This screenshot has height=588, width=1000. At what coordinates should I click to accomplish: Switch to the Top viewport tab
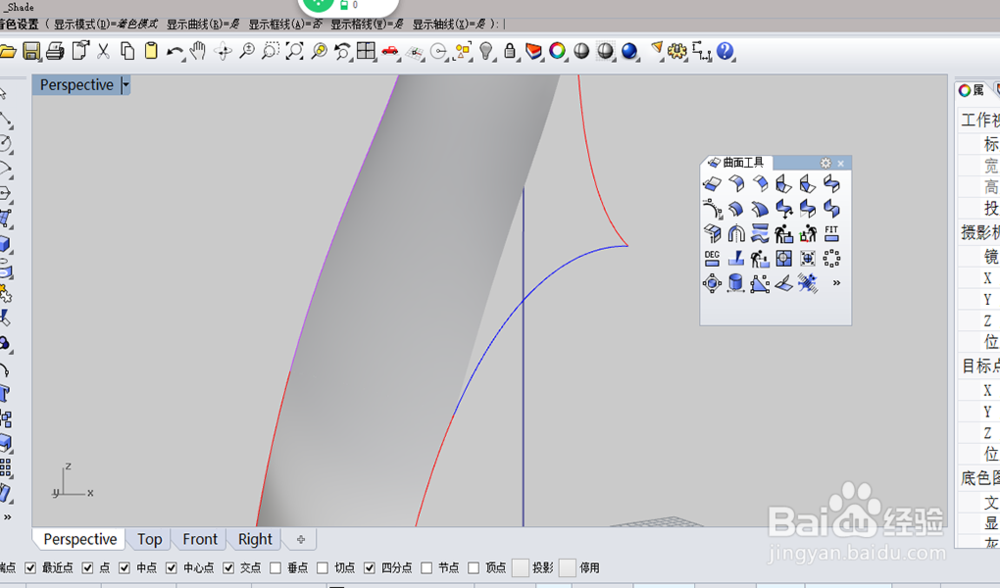tap(149, 540)
